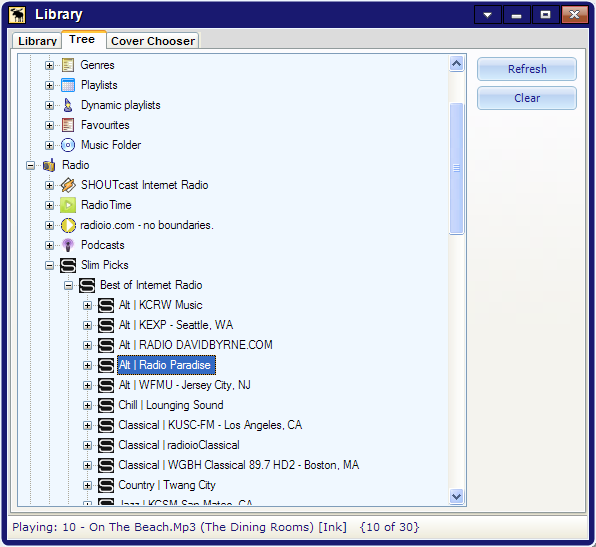Expand the Genres node
The height and width of the screenshot is (547, 596).
pyautogui.click(x=49, y=65)
